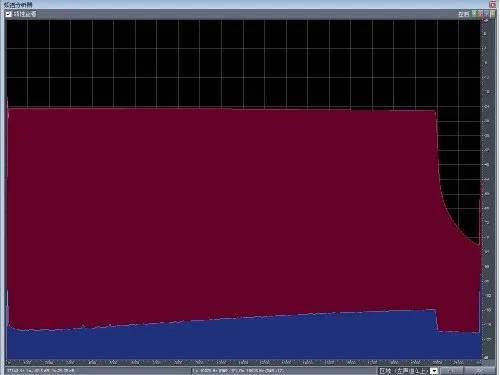Click the horizontal frequency axis ruler
500x375 pixels.
click(243, 362)
